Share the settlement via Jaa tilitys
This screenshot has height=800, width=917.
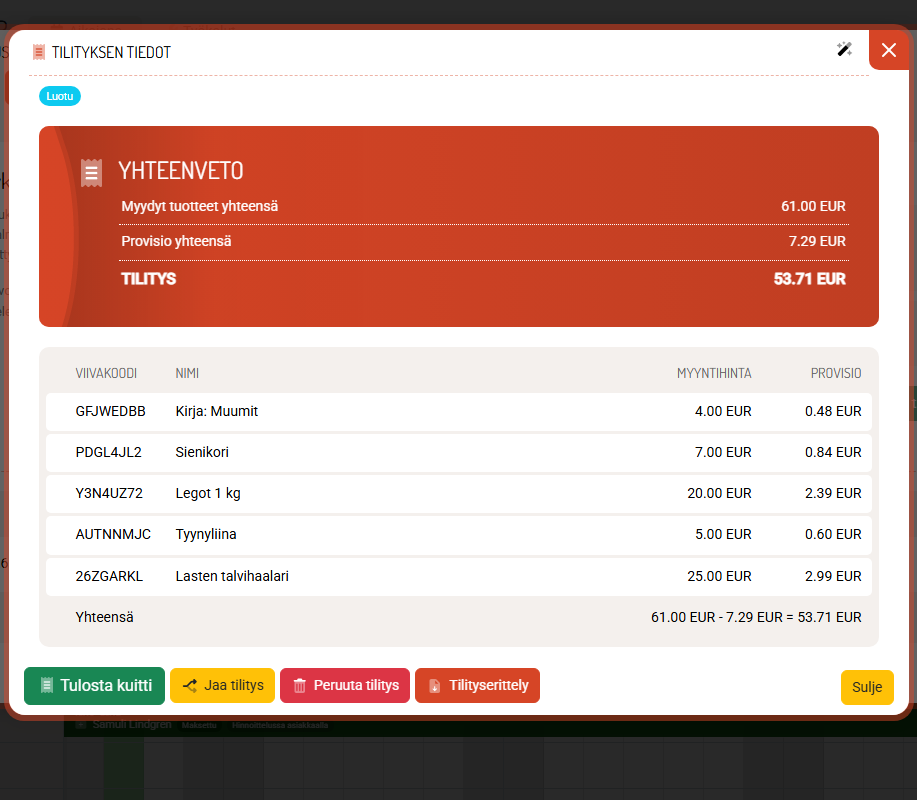point(222,685)
